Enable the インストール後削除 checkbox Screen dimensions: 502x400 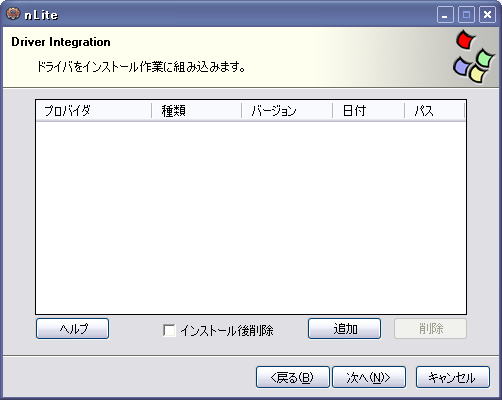tap(169, 330)
